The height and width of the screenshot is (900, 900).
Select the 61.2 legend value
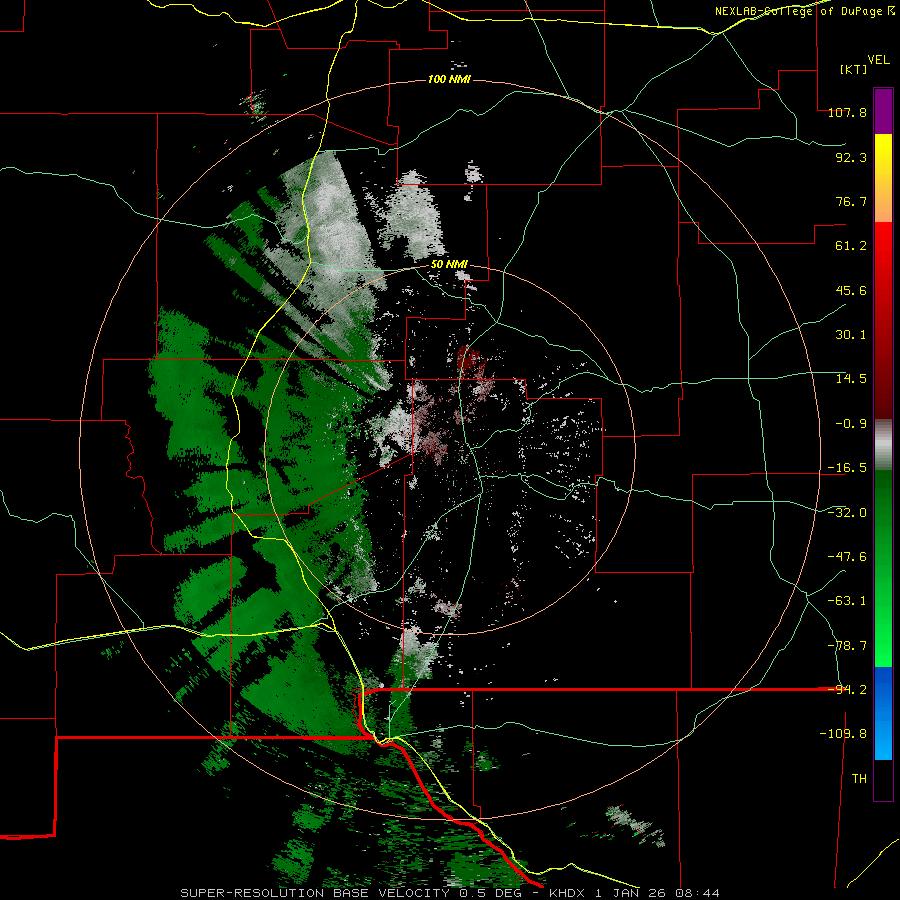[x=851, y=246]
